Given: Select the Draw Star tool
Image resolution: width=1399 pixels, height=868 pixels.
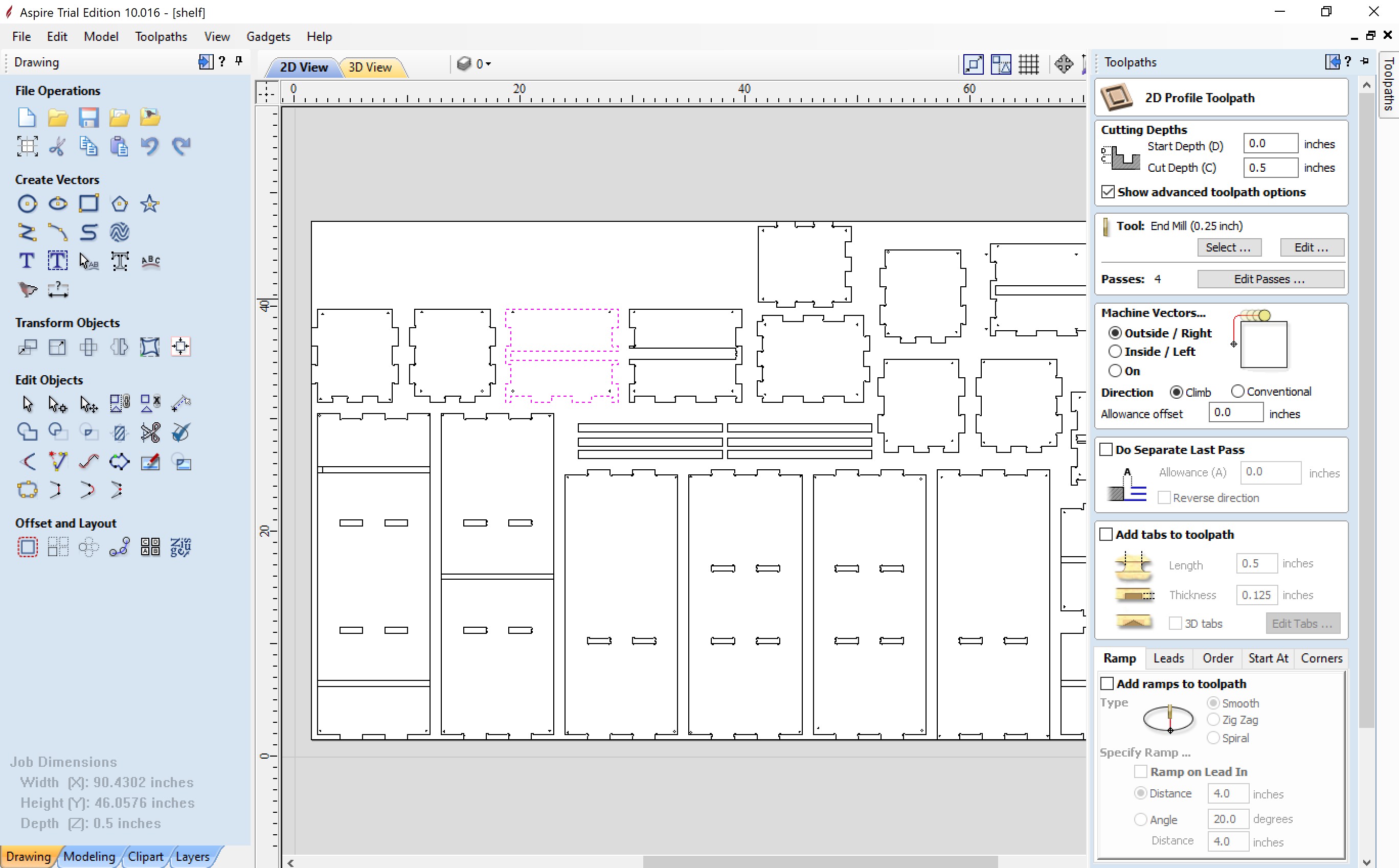Looking at the screenshot, I should [x=150, y=204].
